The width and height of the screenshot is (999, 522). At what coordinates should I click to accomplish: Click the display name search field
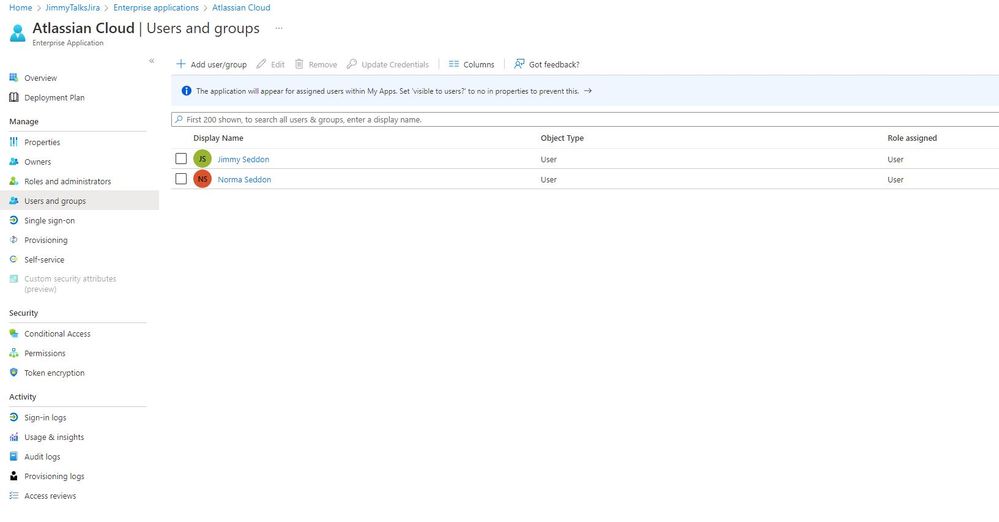point(585,119)
